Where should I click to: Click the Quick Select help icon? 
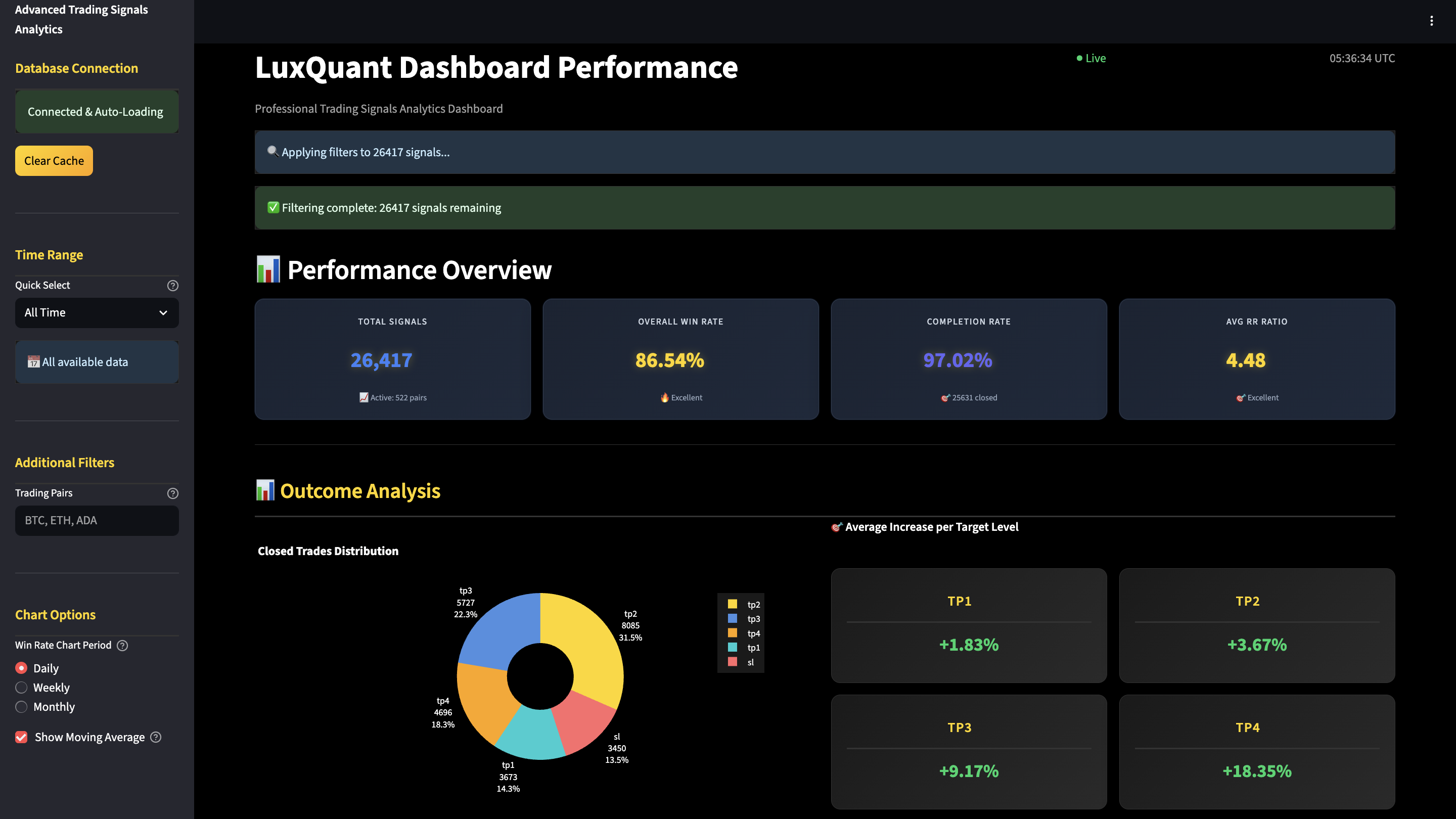tap(172, 286)
